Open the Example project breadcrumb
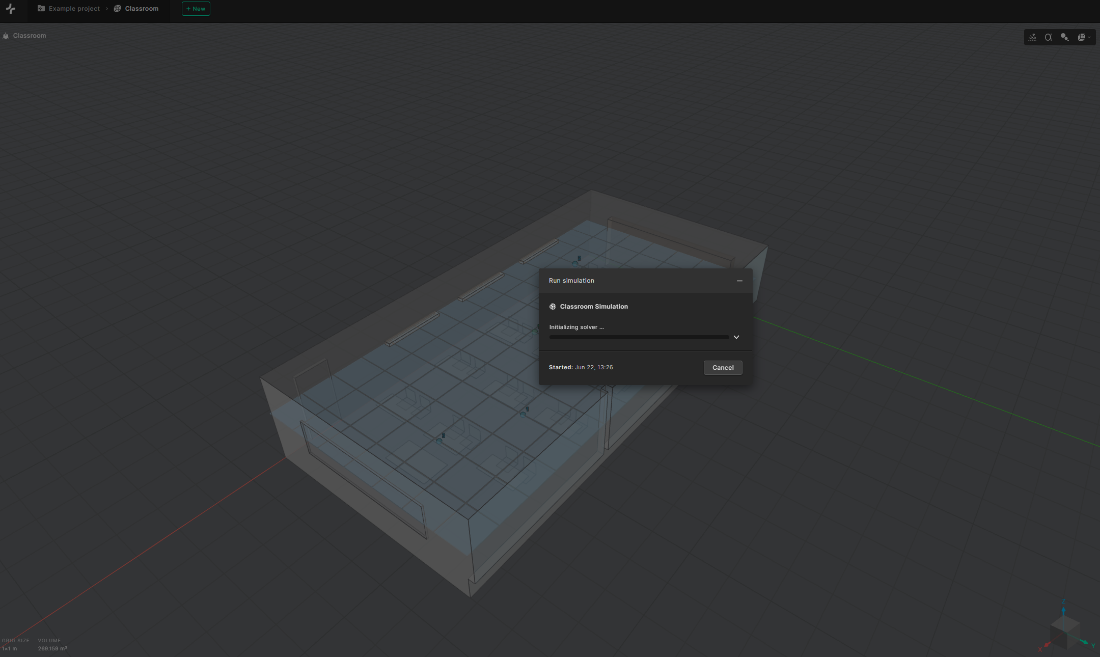Image resolution: width=1100 pixels, height=657 pixels. [x=74, y=8]
